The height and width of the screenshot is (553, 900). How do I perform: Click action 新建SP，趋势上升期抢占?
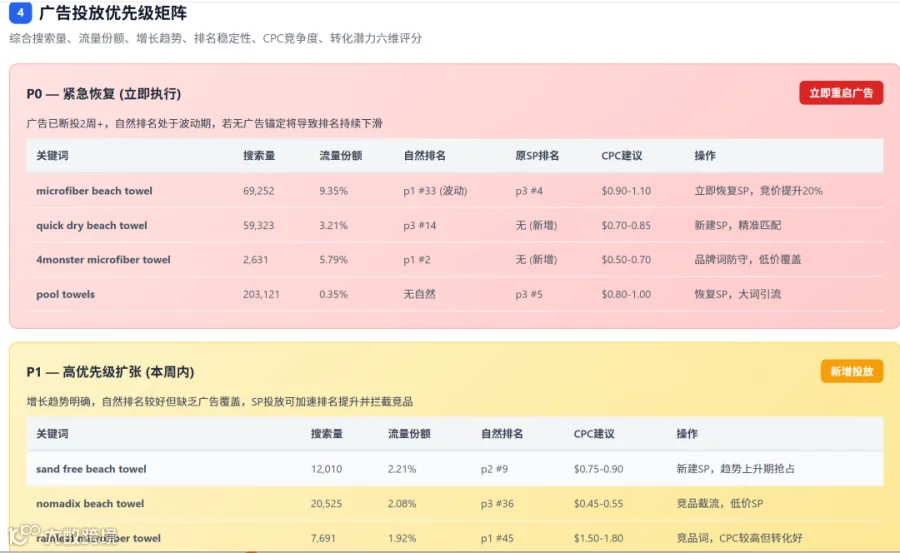pyautogui.click(x=735, y=469)
